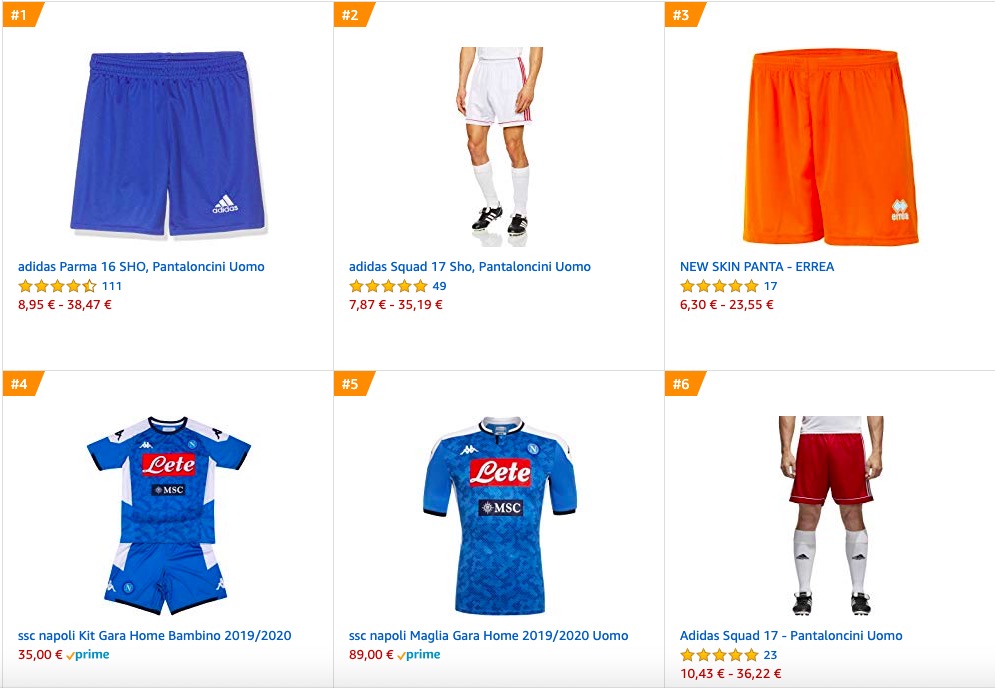Image resolution: width=995 pixels, height=688 pixels.
Task: Open the white adidas Squad 17 shorts image
Action: pyautogui.click(x=498, y=140)
